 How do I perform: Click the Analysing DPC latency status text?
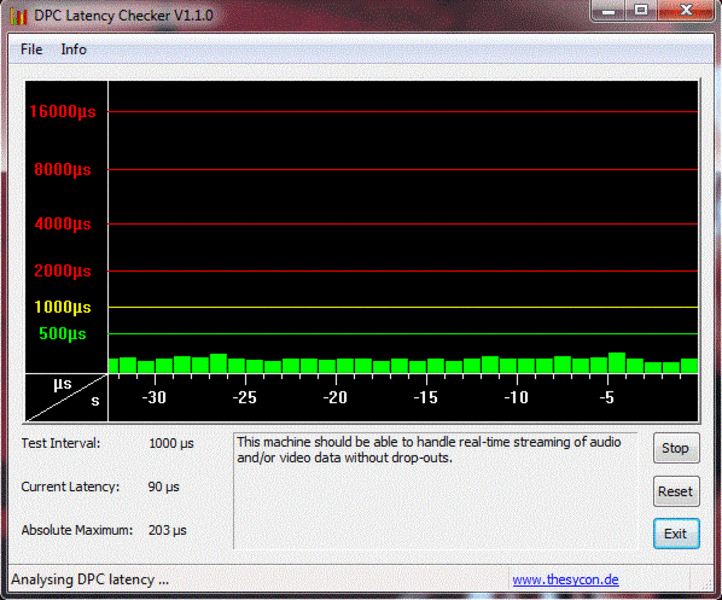tap(90, 579)
